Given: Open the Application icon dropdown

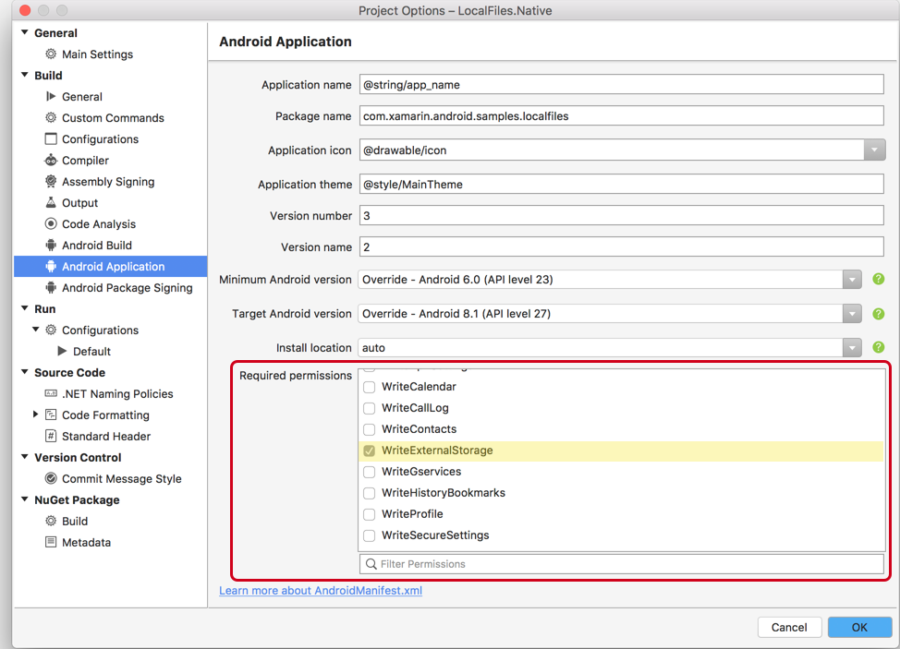Looking at the screenshot, I should click(x=874, y=149).
